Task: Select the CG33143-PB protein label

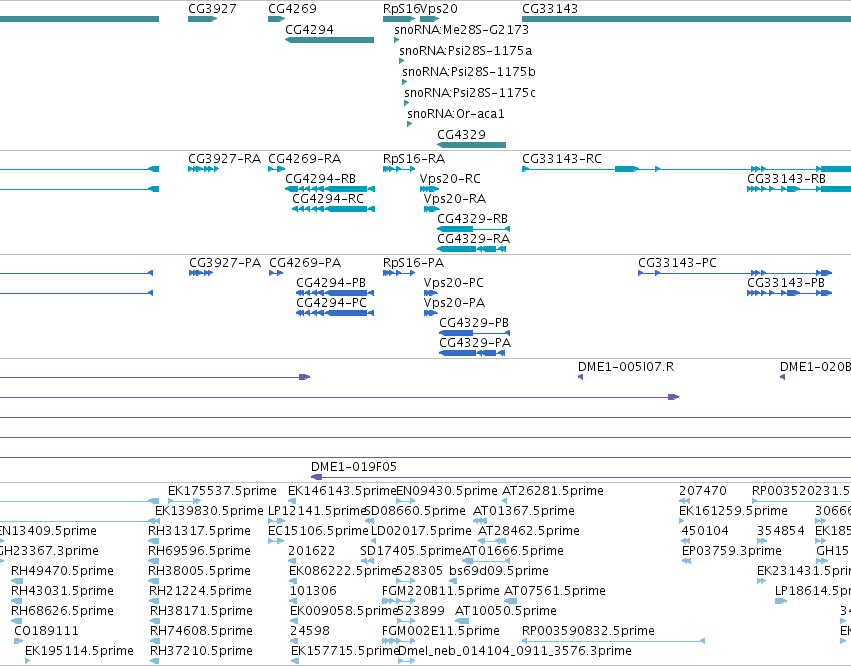Action: (x=786, y=283)
